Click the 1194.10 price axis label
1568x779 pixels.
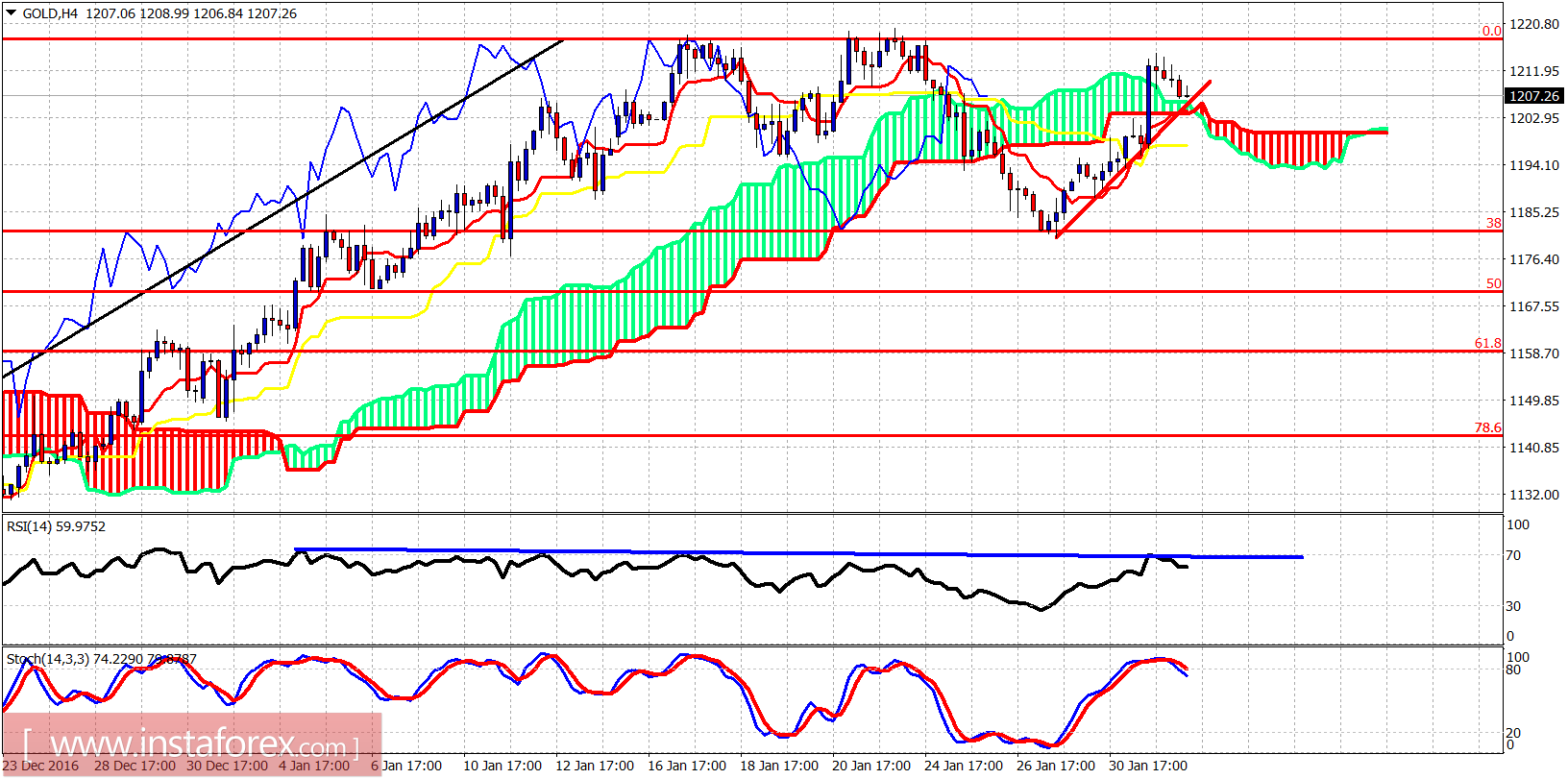1534,165
